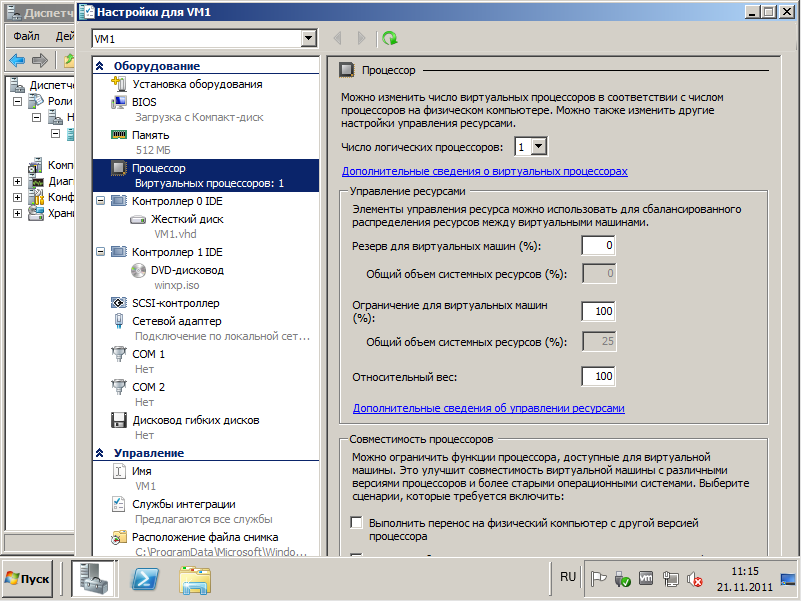Open link about виртуальных процессорах
The height and width of the screenshot is (602, 802).
click(x=484, y=172)
